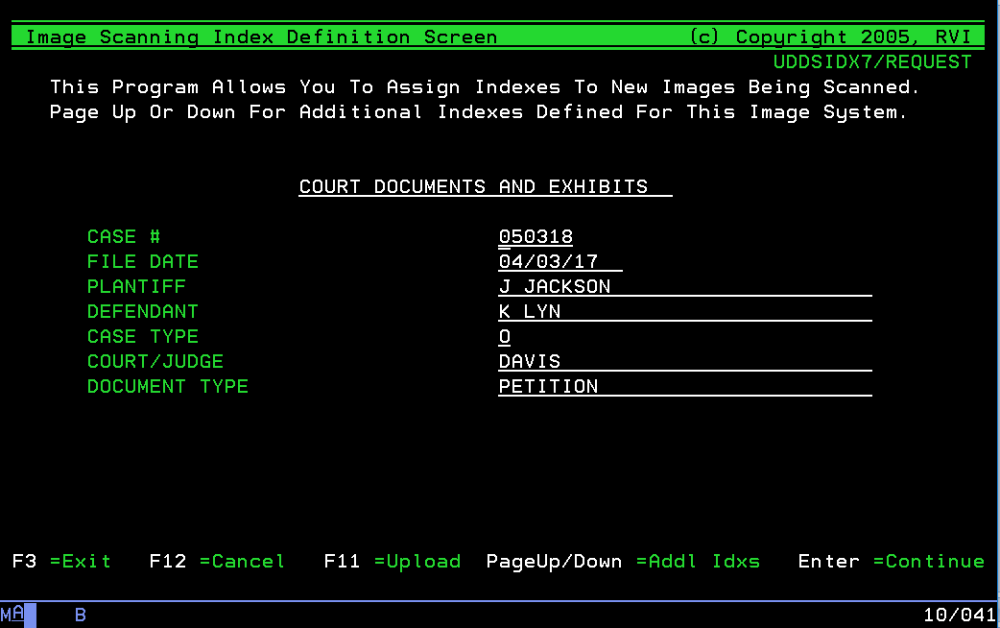The height and width of the screenshot is (628, 1000).
Task: Click the COURT/JUDGE label text
Action: point(155,361)
